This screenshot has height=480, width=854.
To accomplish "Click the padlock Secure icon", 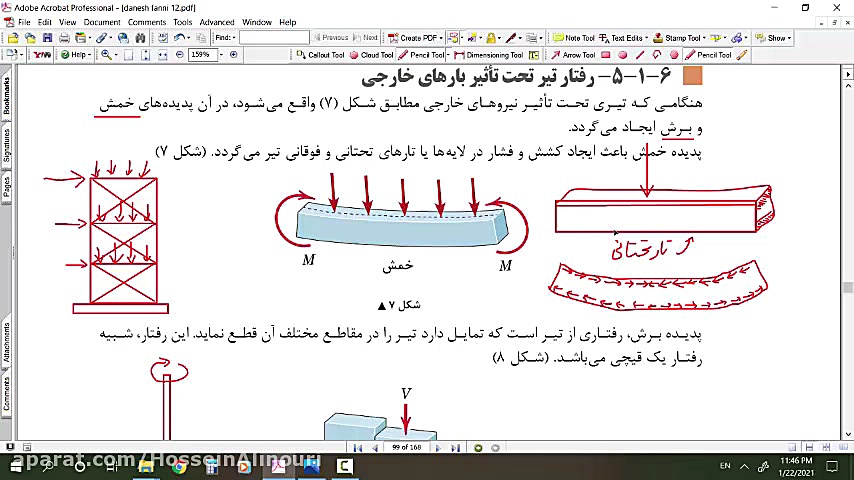I will click(x=491, y=38).
